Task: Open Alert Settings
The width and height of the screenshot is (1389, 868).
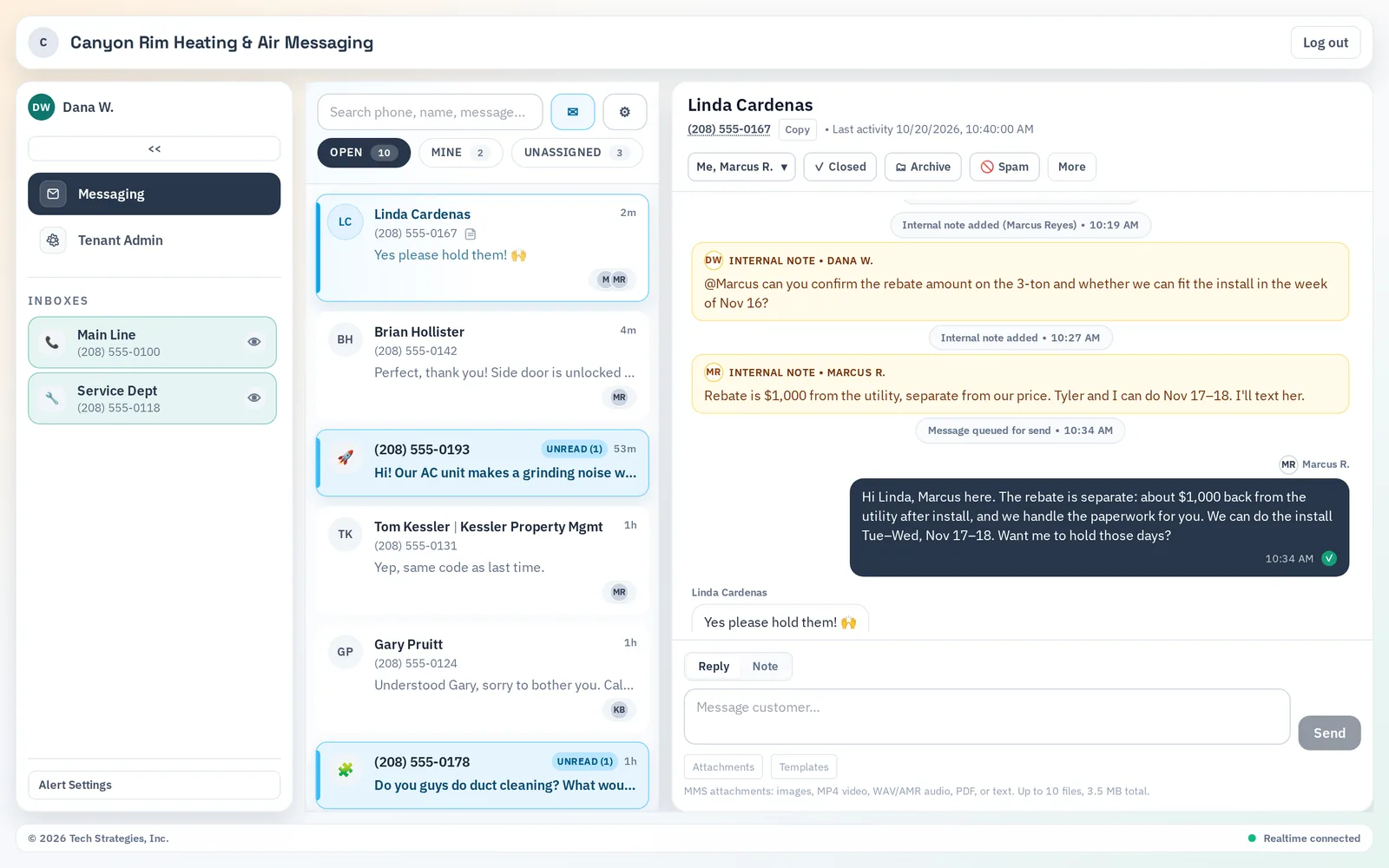Action: pyautogui.click(x=155, y=785)
